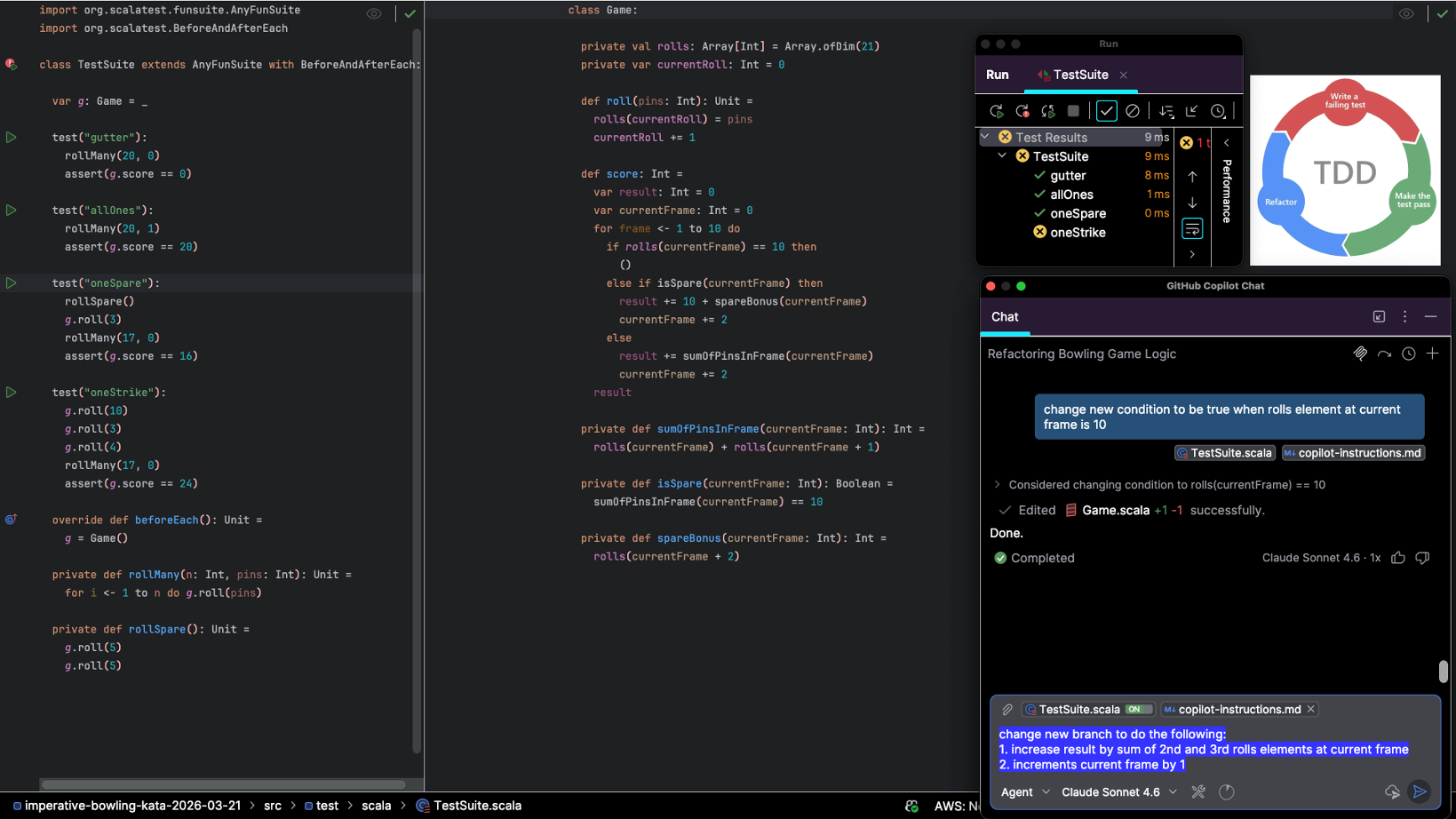
Task: Switch to the TestSuite run tab
Action: pyautogui.click(x=1079, y=75)
